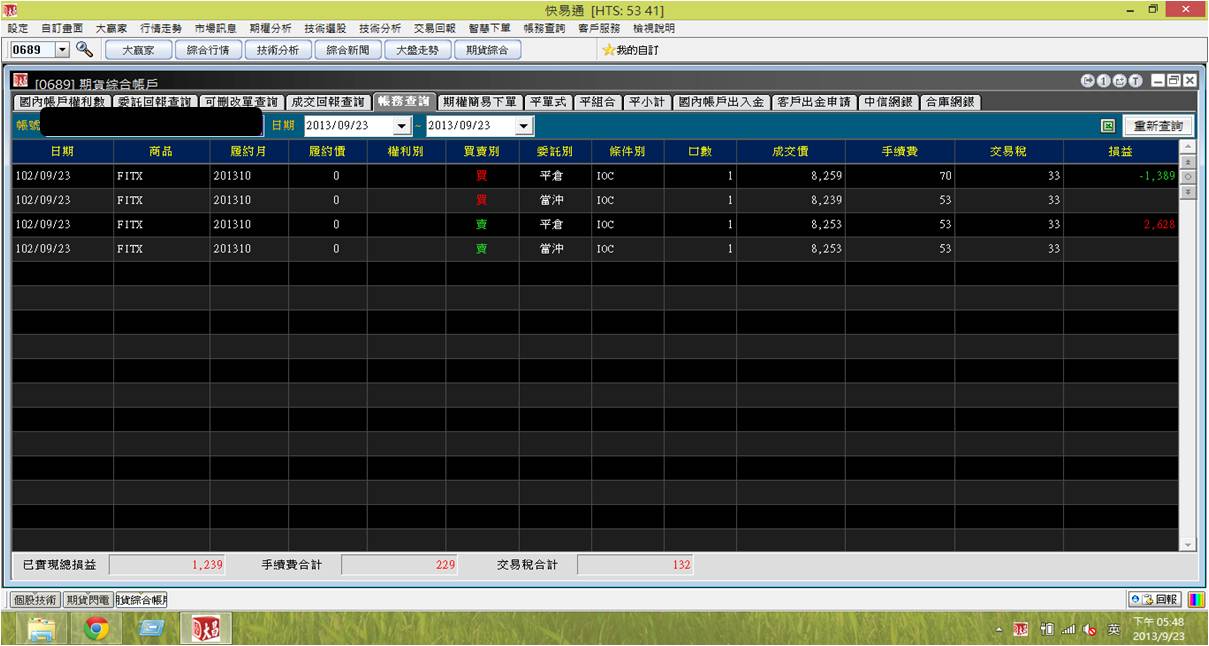
Task: Switch to the 委託回報查詢 tab
Action: pyautogui.click(x=155, y=102)
